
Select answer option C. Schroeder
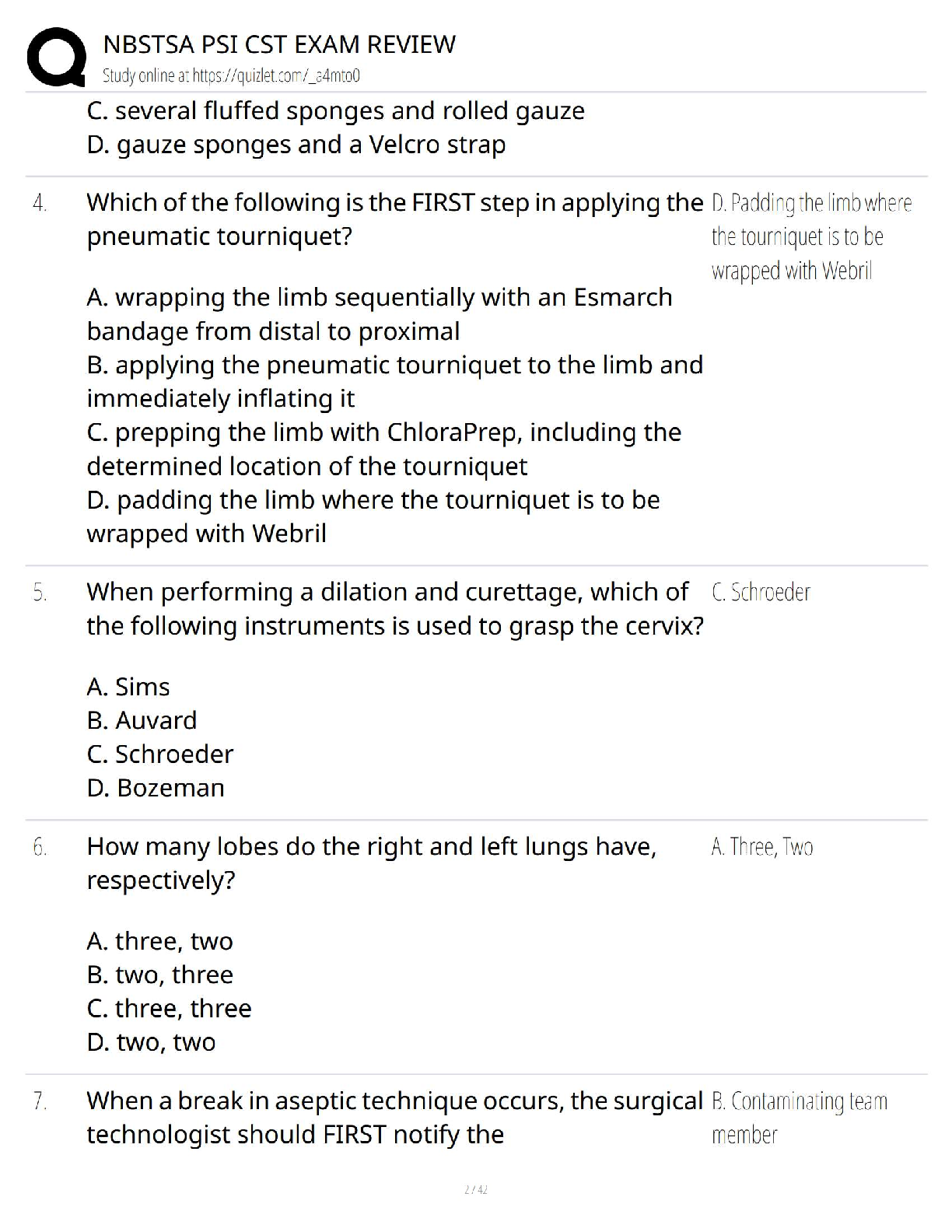point(159,754)
